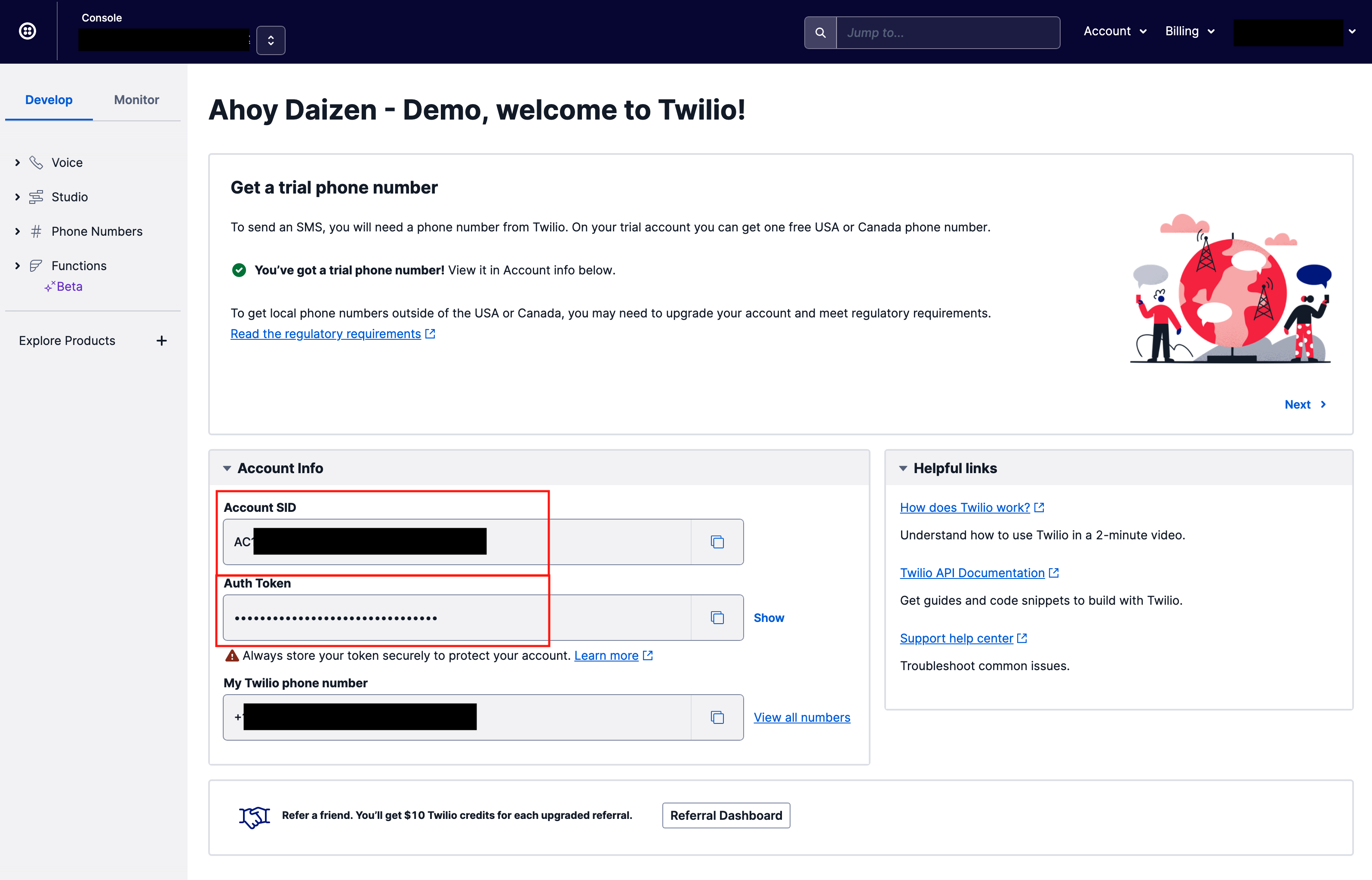
Task: Click the Next arrow chevron icon
Action: [x=1323, y=405]
